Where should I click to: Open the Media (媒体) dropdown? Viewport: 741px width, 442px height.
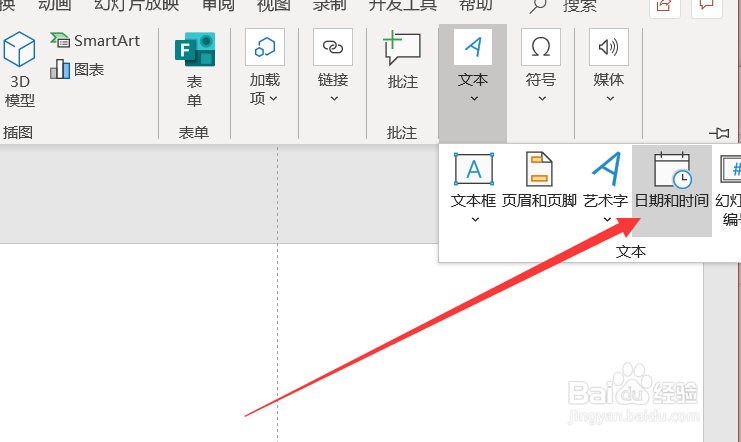tap(609, 66)
